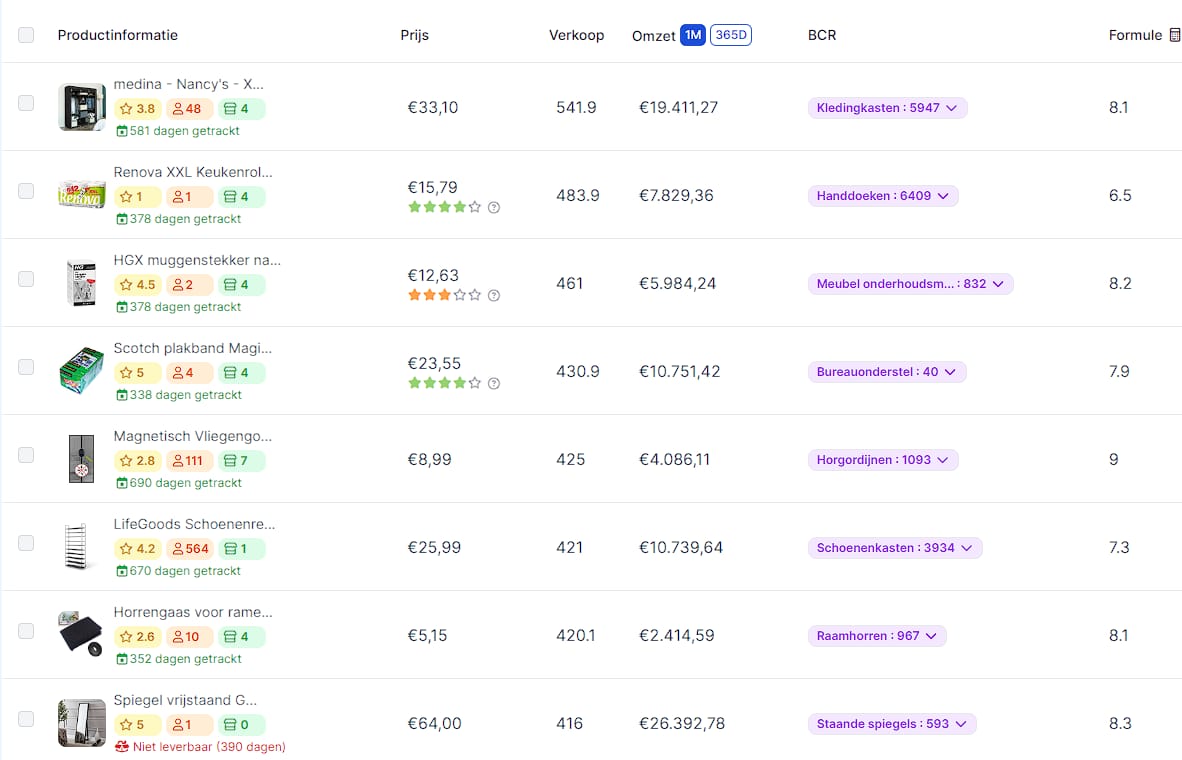Check the box for medina Nancy's product
This screenshot has width=1182, height=760.
tap(26, 103)
